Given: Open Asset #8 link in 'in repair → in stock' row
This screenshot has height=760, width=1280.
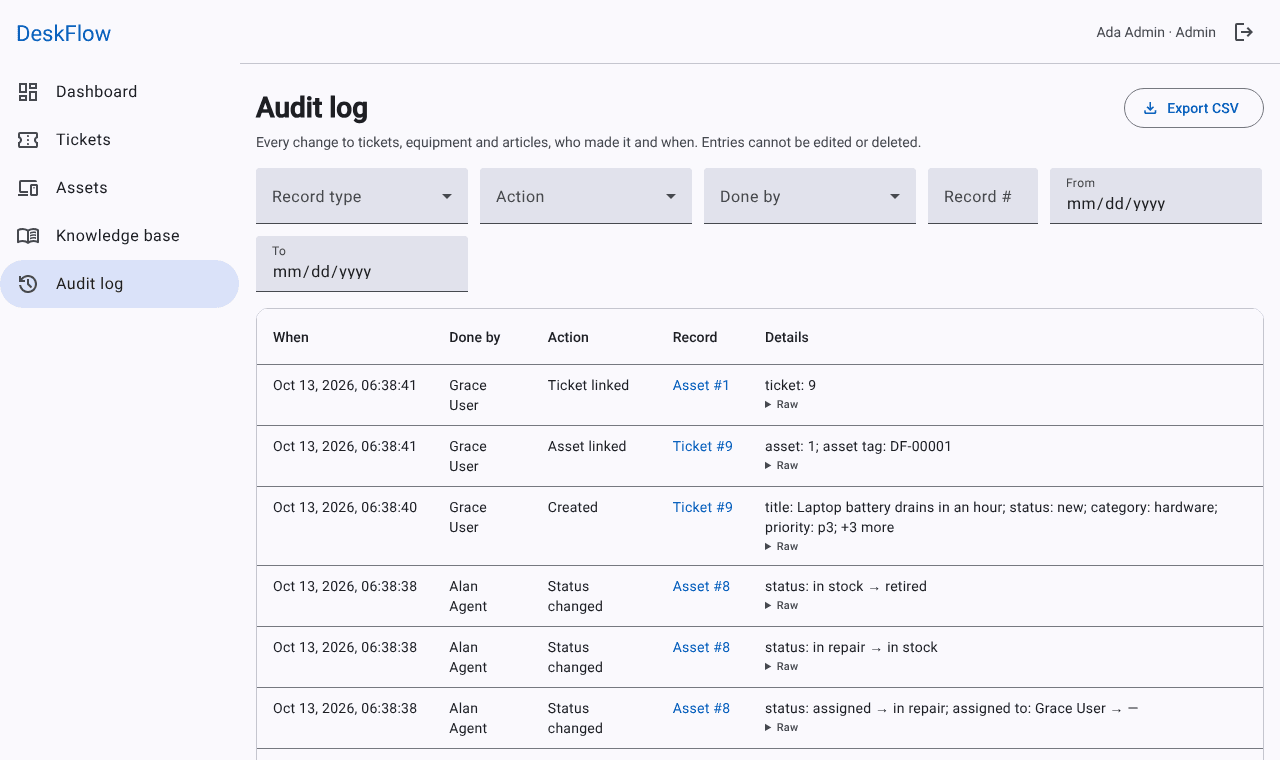Looking at the screenshot, I should (701, 647).
